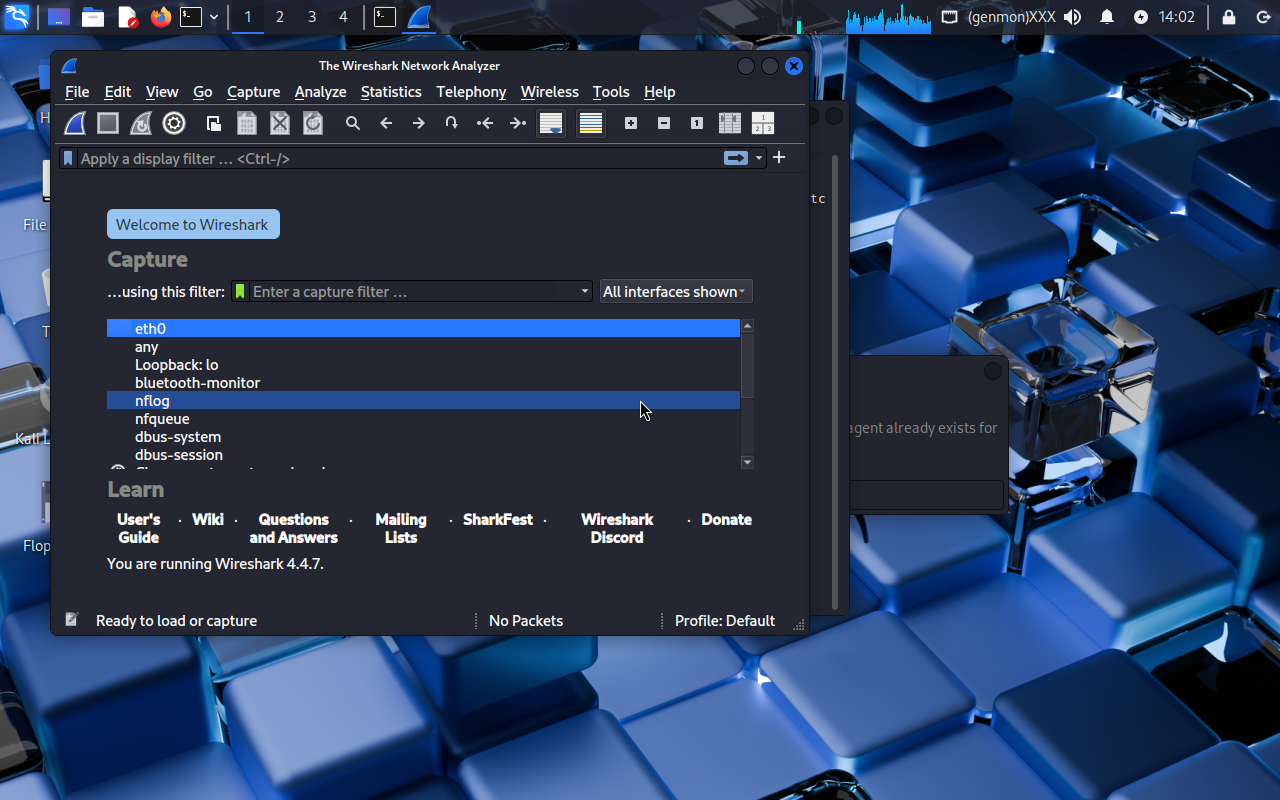
Task: Go to specified packet curved arrow icon
Action: click(452, 123)
